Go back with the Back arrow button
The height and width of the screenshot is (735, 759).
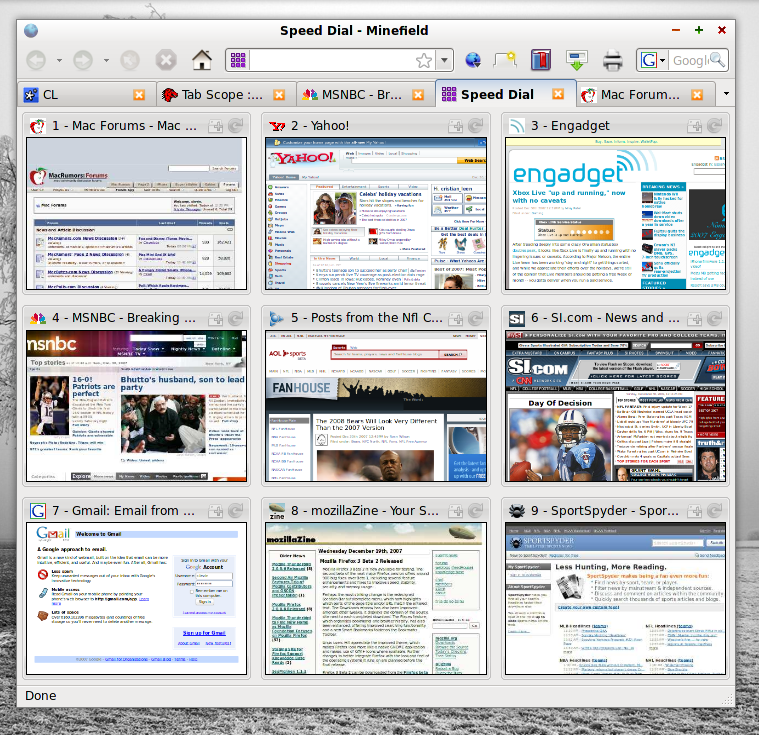tap(36, 61)
